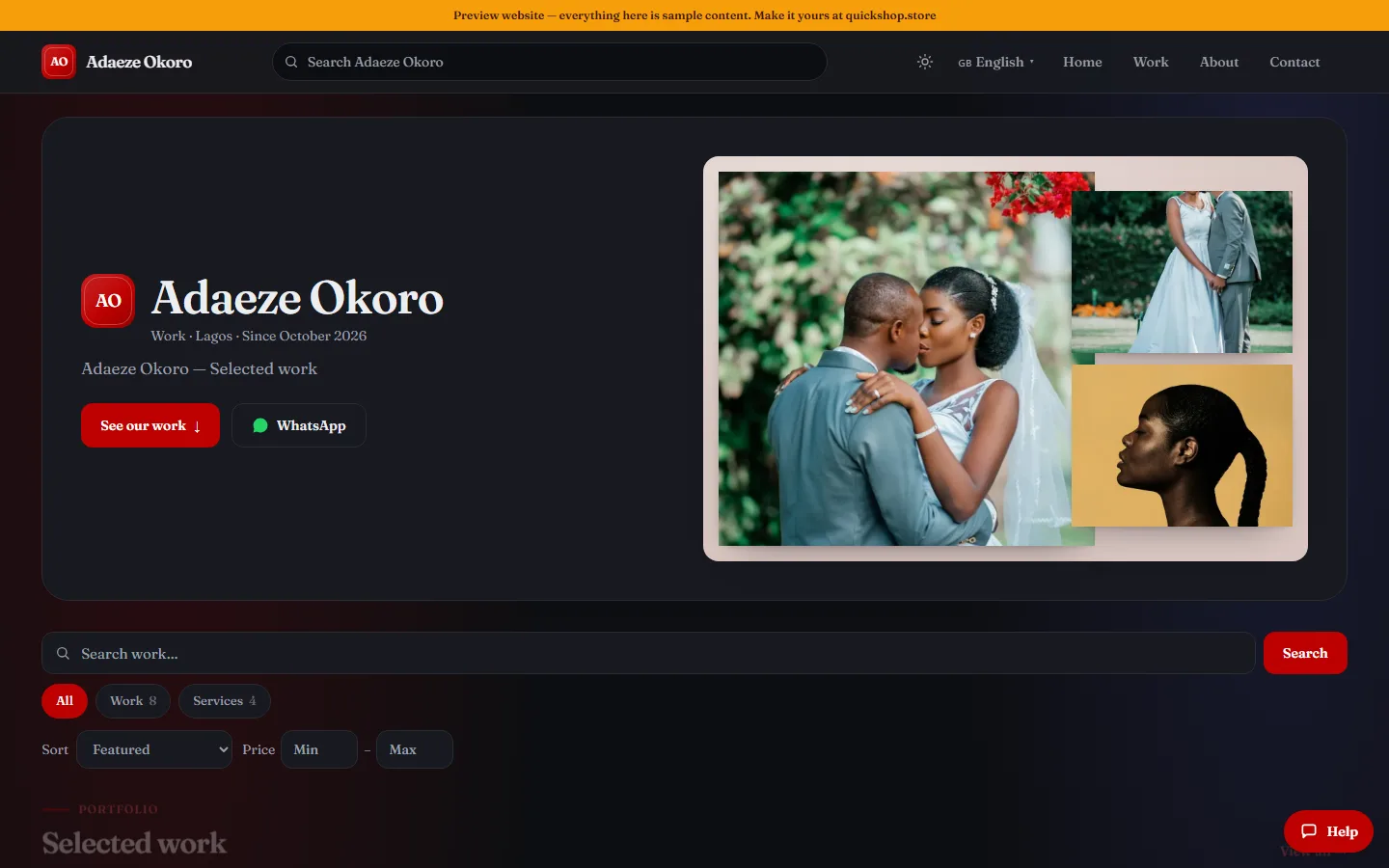Open the wedding couple kissing photo

895,359
